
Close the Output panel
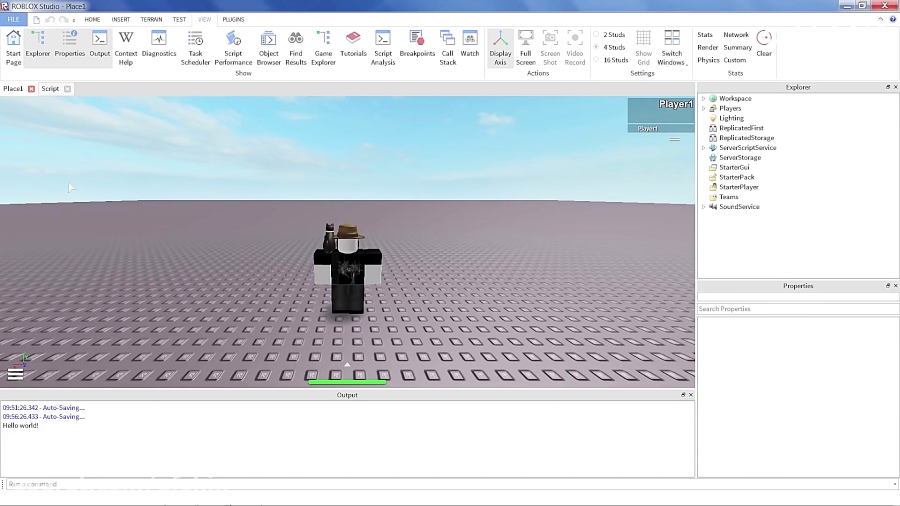point(690,395)
